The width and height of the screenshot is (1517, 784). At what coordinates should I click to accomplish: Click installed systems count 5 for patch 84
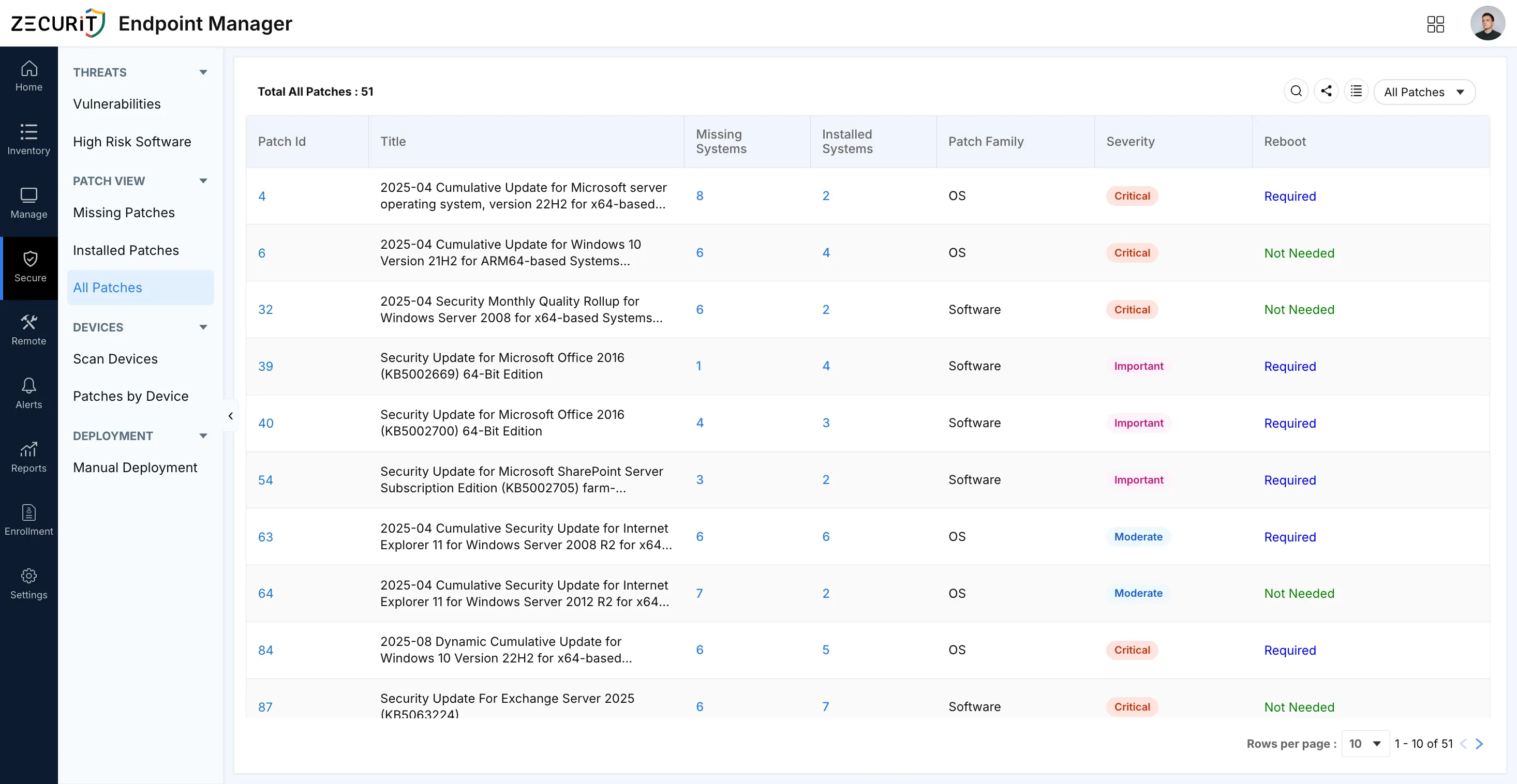pos(826,650)
